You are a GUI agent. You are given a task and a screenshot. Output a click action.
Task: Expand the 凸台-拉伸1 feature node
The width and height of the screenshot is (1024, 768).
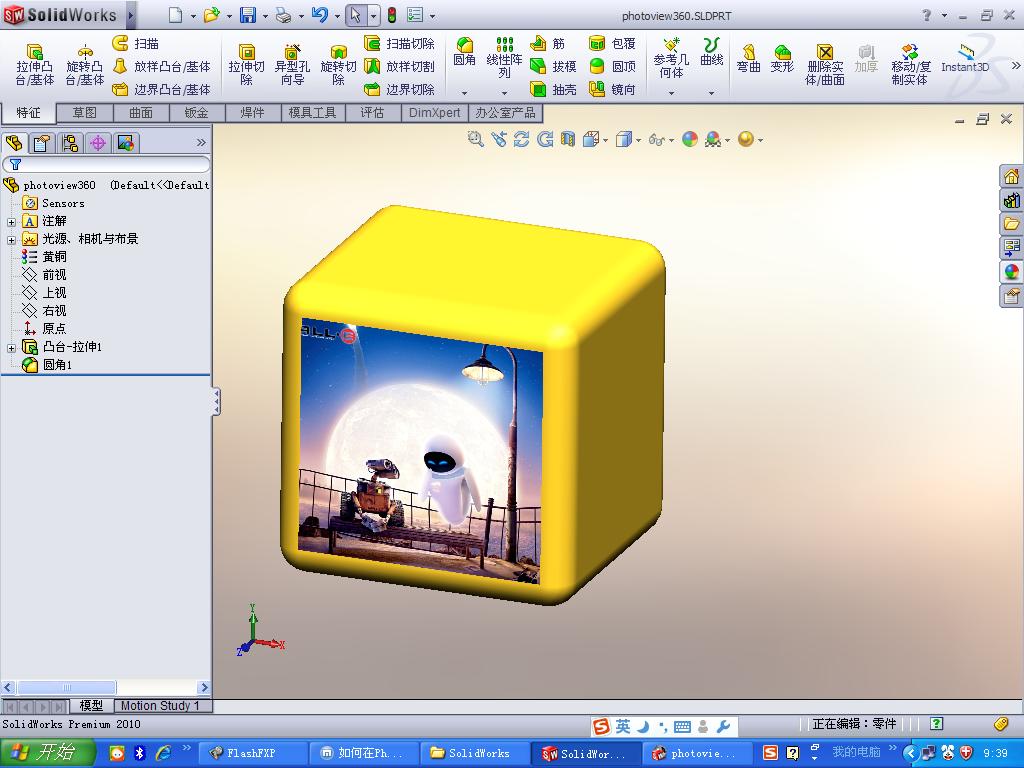click(x=11, y=348)
